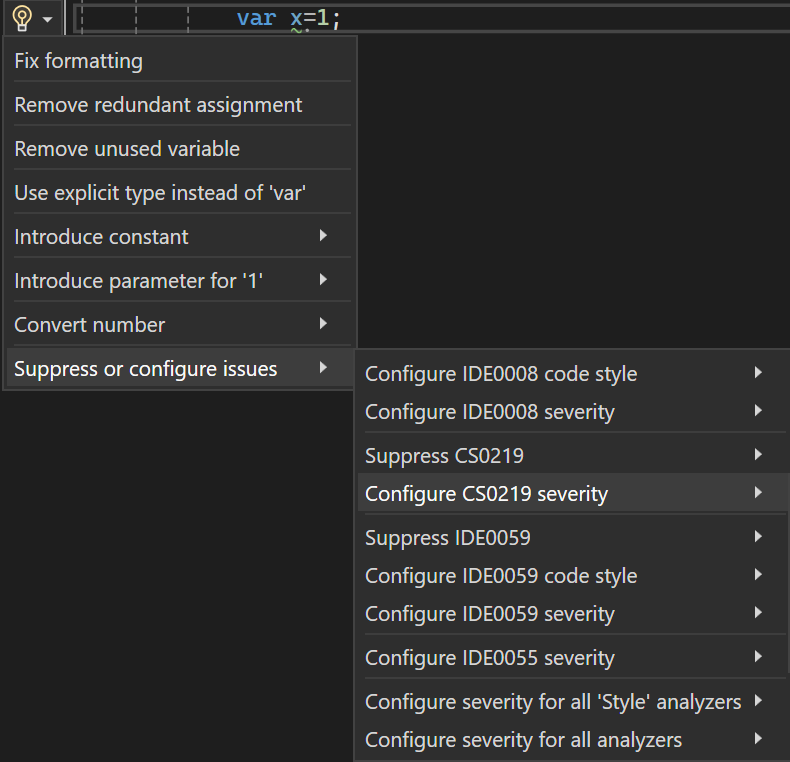Select Fix formatting
Image resolution: width=790 pixels, height=762 pixels.
78,61
